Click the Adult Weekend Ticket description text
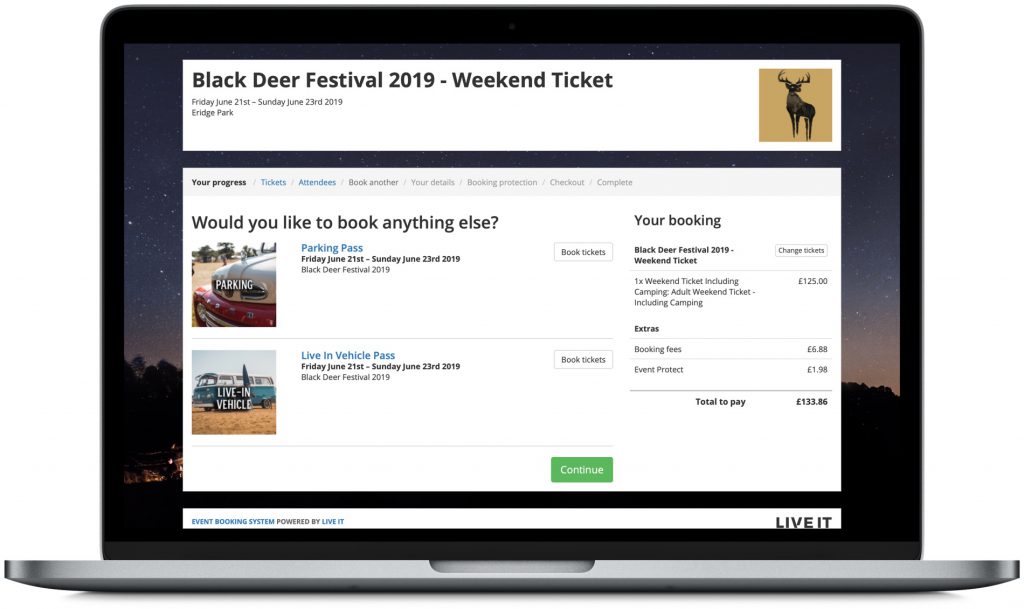 694,292
